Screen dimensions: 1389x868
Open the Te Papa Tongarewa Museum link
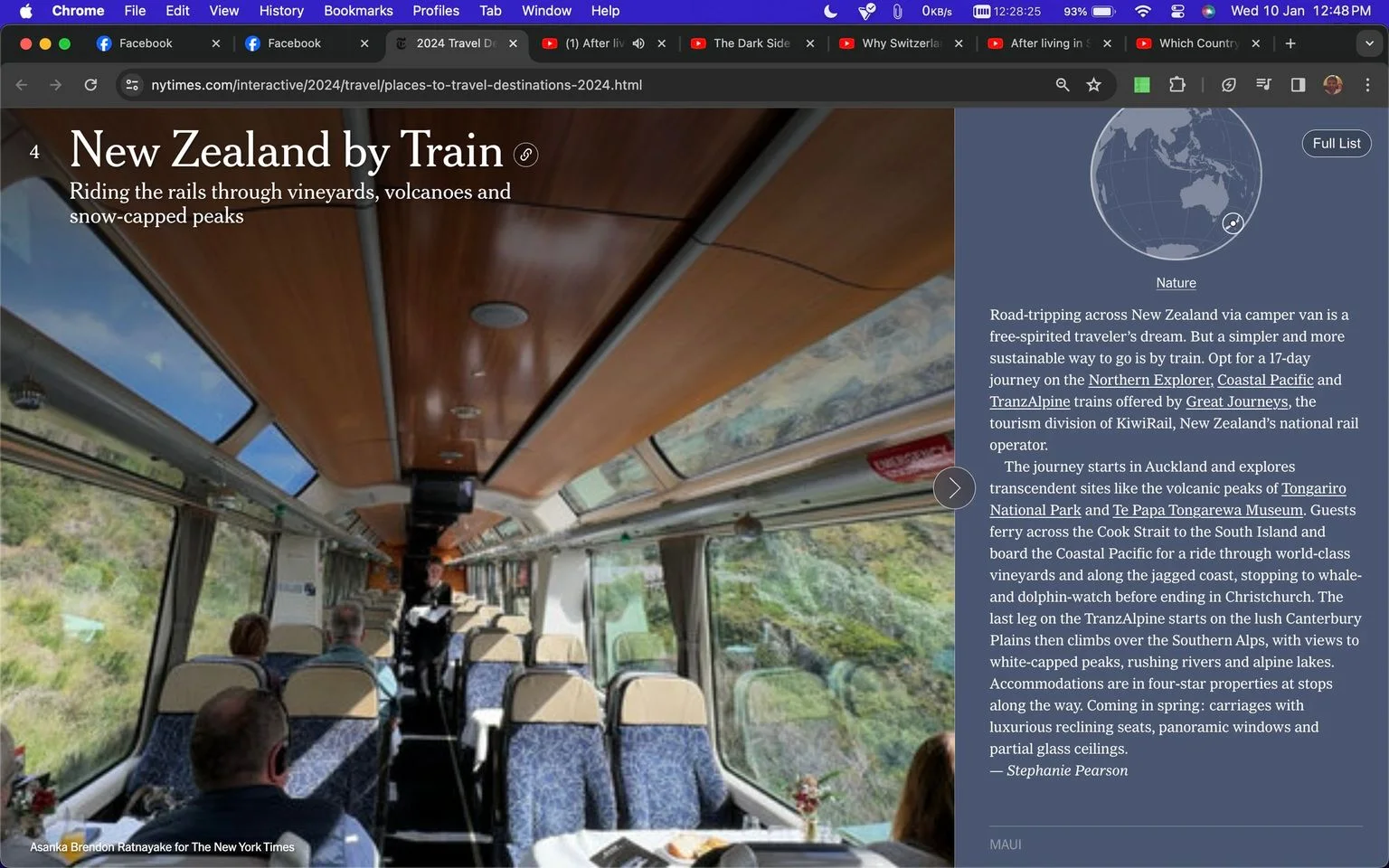1208,510
